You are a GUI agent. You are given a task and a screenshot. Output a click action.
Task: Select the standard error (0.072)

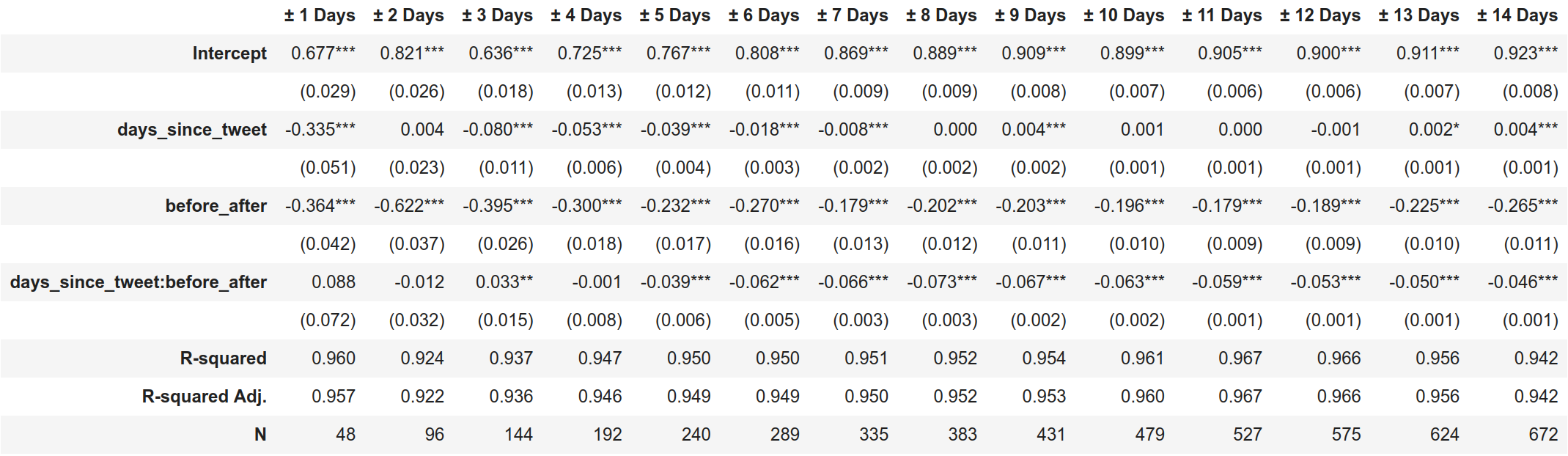(x=328, y=320)
